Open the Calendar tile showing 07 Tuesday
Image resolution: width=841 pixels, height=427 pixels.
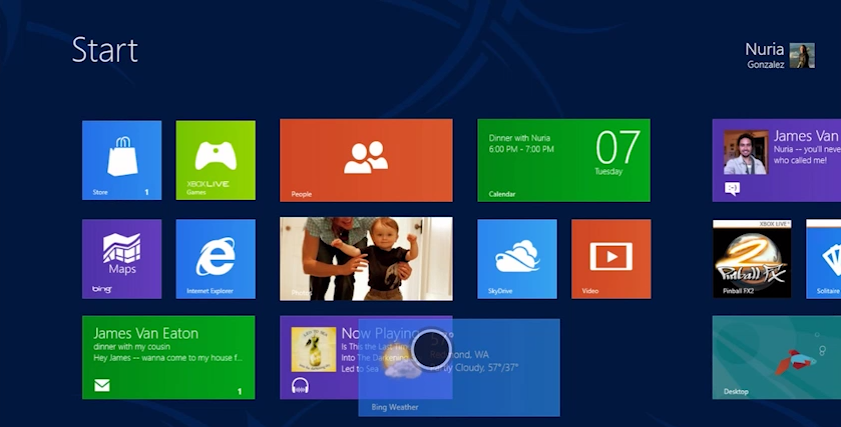point(564,160)
